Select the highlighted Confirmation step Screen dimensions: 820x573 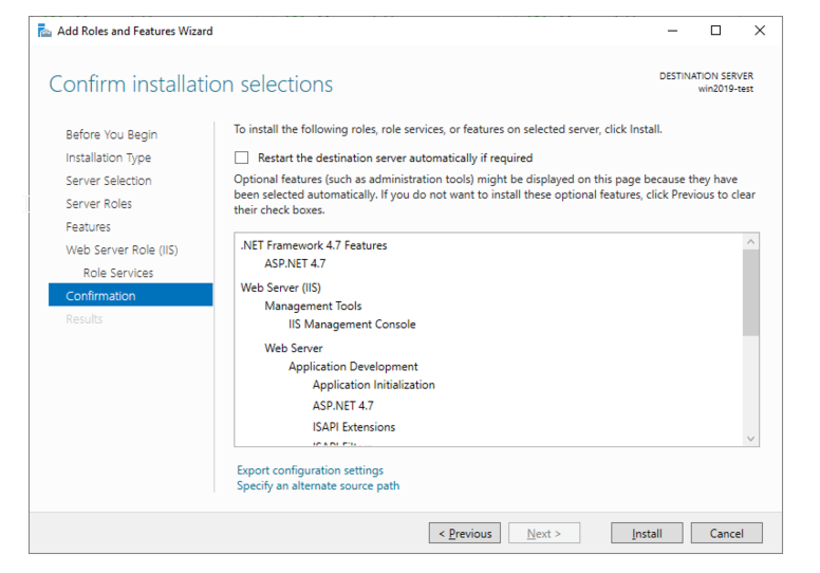pos(100,296)
